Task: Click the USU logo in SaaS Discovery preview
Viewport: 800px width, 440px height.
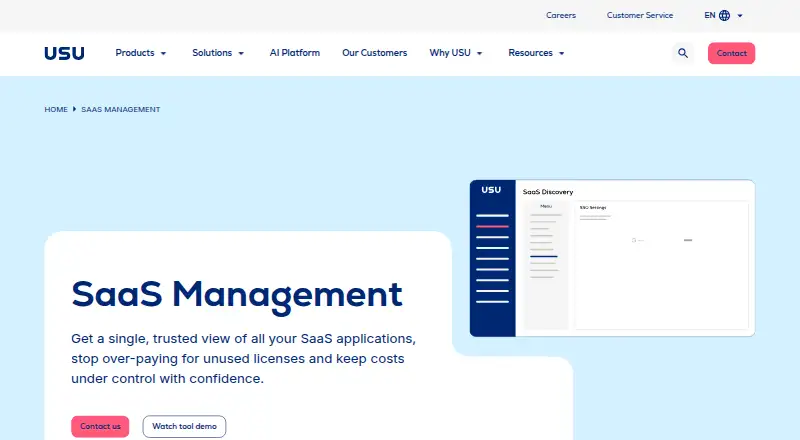Action: coord(491,190)
